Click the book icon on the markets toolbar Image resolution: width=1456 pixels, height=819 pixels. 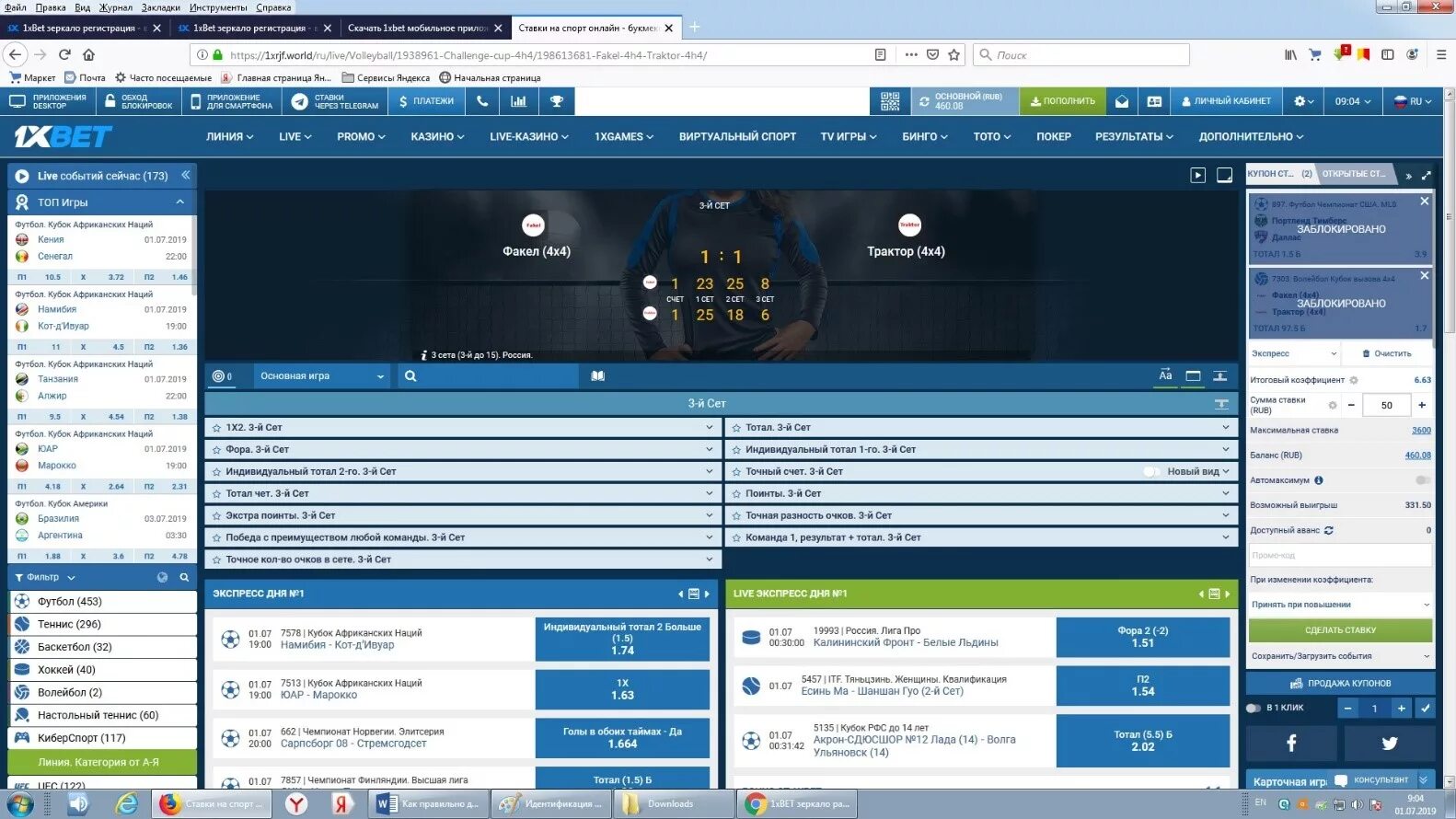[x=597, y=375]
